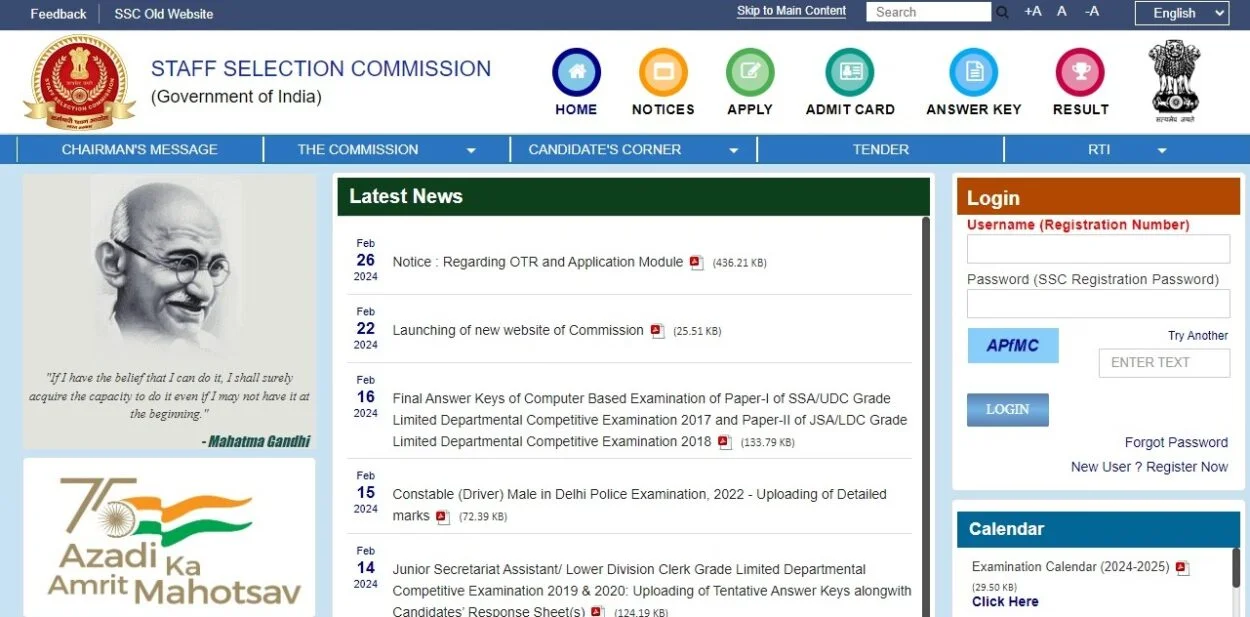Screen dimensions: 1250x617
Task: Open the NOTICES icon
Action: pyautogui.click(x=663, y=72)
